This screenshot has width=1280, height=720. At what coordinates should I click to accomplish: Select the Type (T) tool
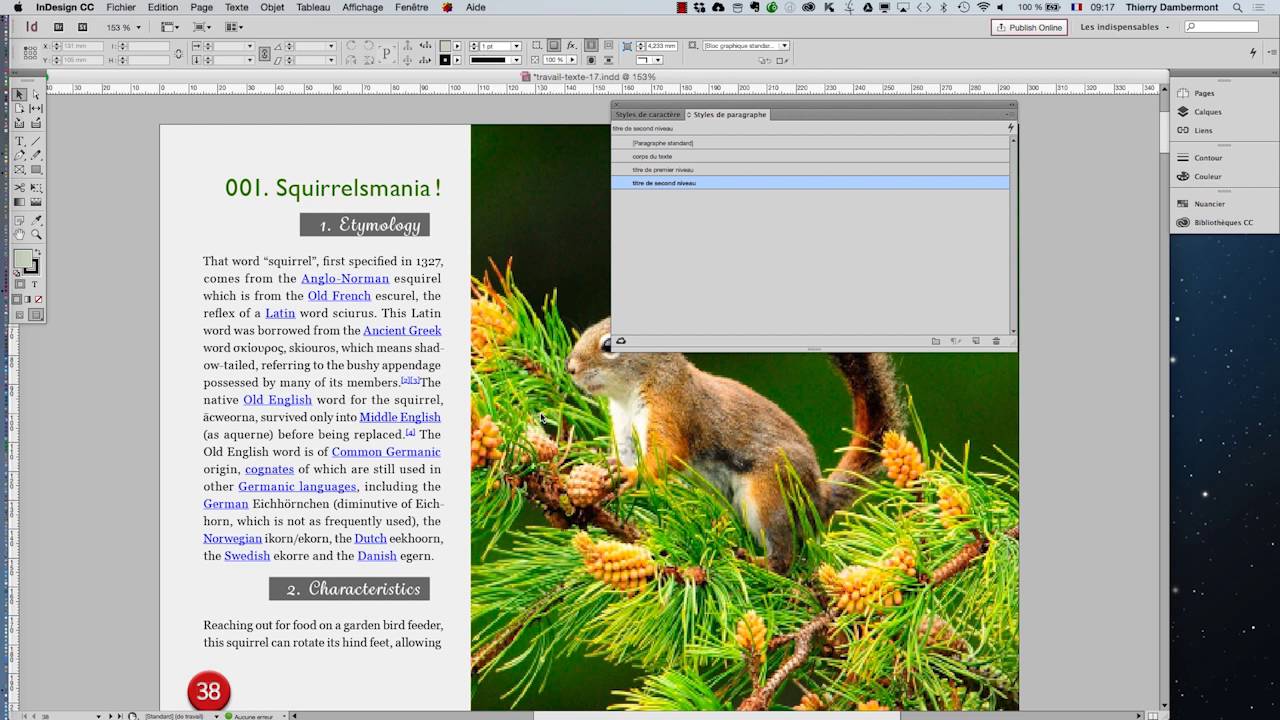coord(19,141)
